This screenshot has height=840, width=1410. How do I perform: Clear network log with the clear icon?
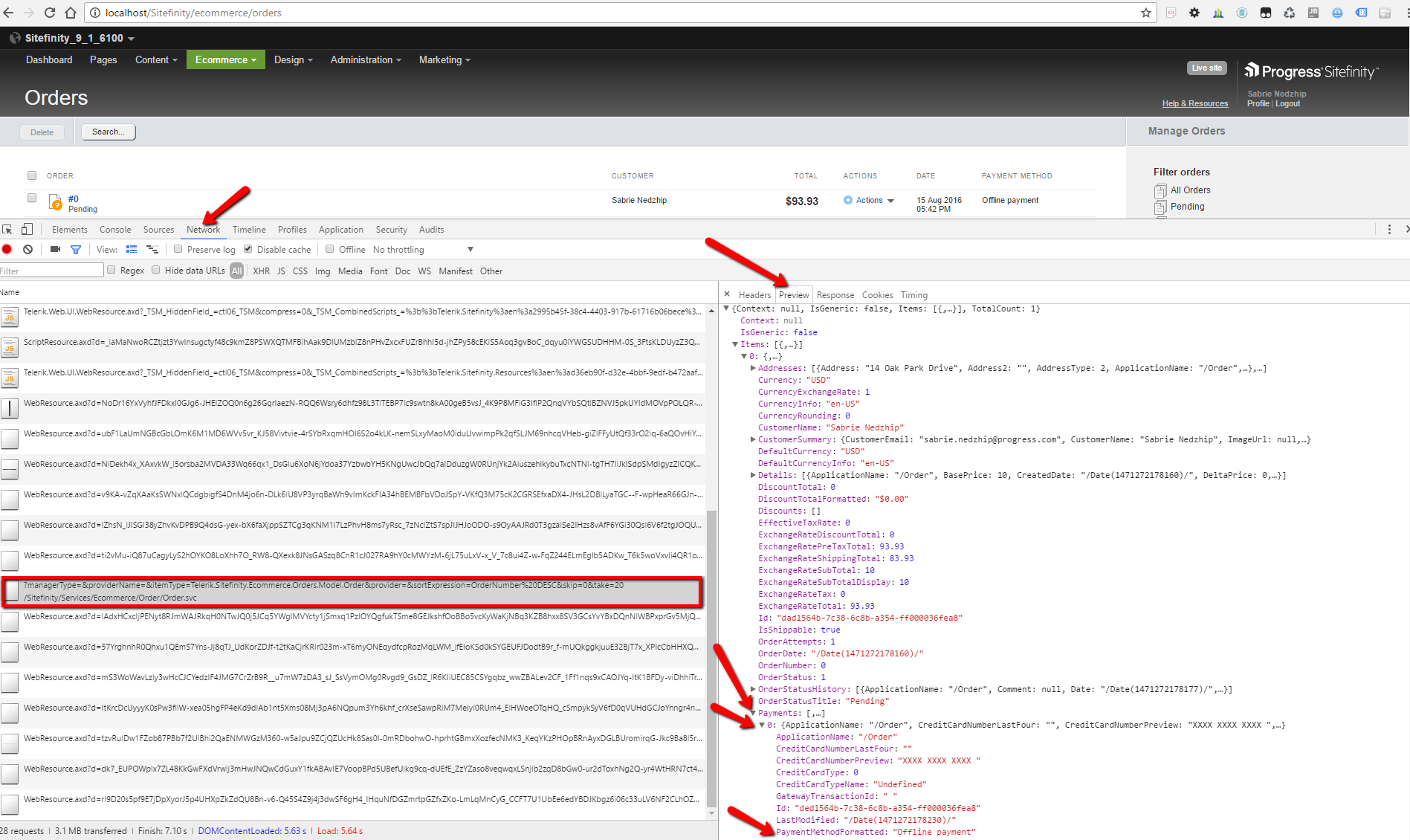[x=28, y=250]
